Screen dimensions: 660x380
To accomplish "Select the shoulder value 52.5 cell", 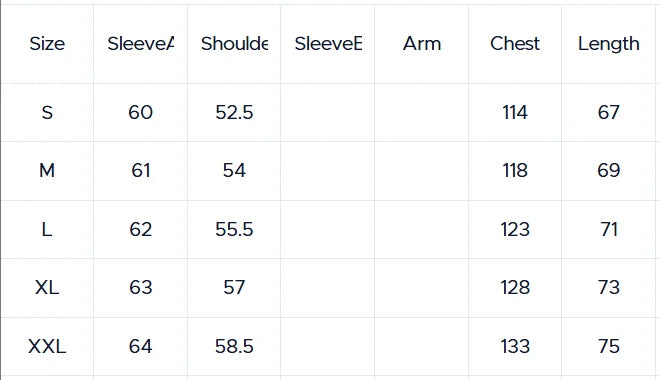I will [x=234, y=112].
